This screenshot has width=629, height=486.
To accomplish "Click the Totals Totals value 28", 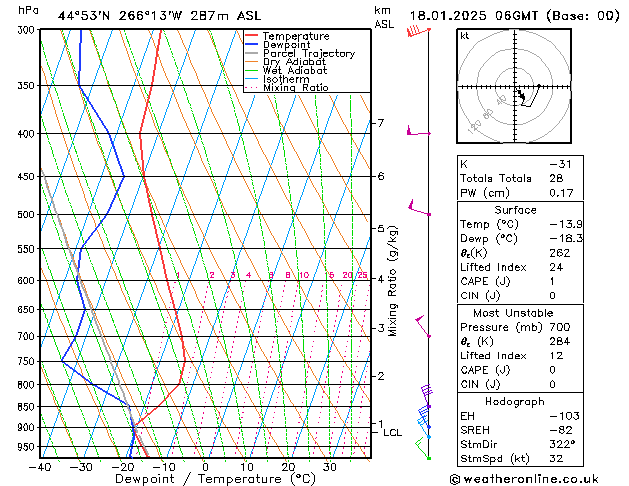I will (x=556, y=178).
